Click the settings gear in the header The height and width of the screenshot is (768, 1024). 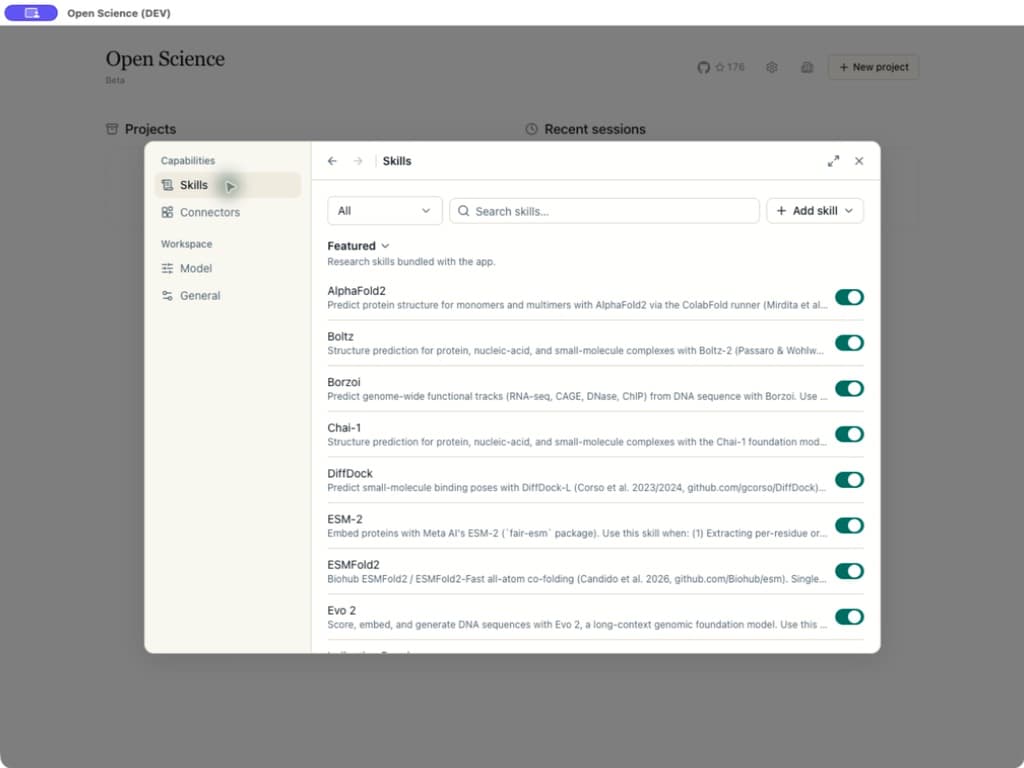772,67
